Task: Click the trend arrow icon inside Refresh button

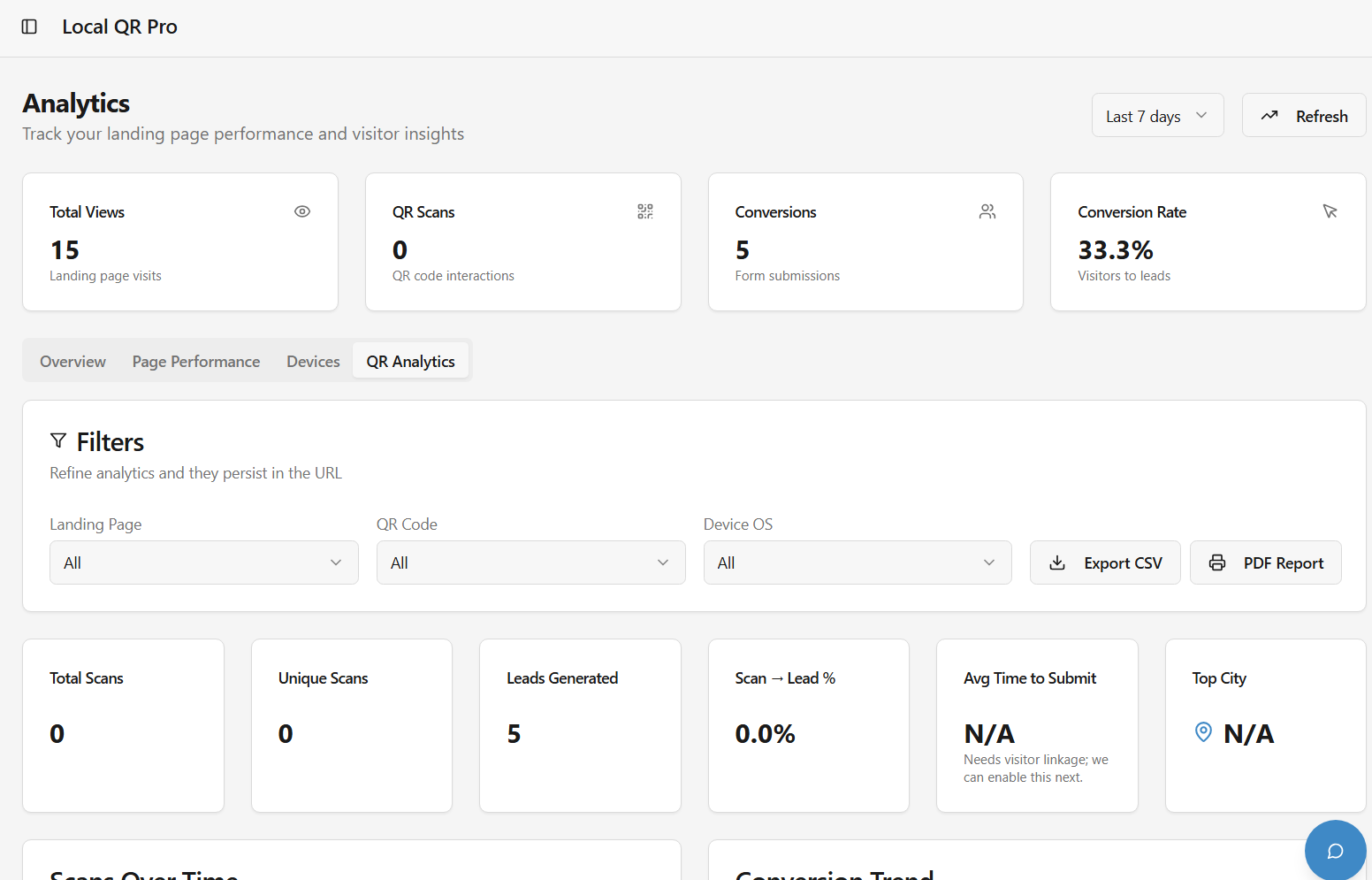Action: click(1270, 115)
